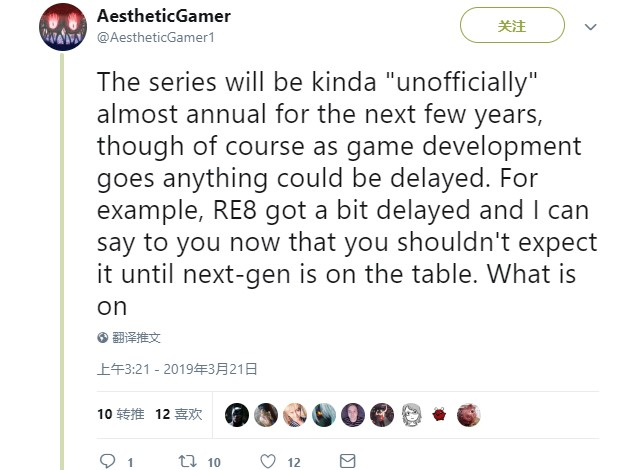The image size is (628, 470).
Task: Click the last pink liker avatar
Action: point(469,414)
